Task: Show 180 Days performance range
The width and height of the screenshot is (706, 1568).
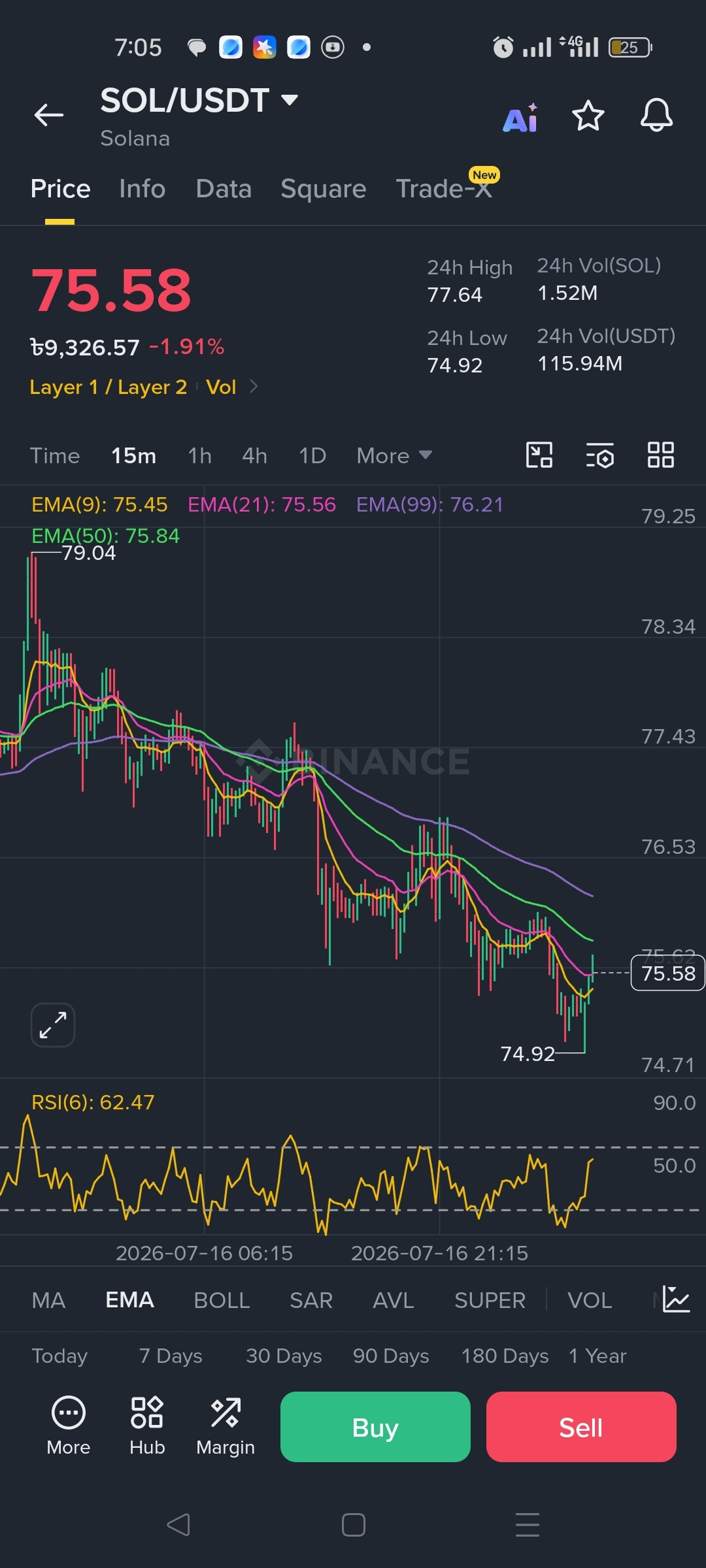Action: pos(505,1356)
